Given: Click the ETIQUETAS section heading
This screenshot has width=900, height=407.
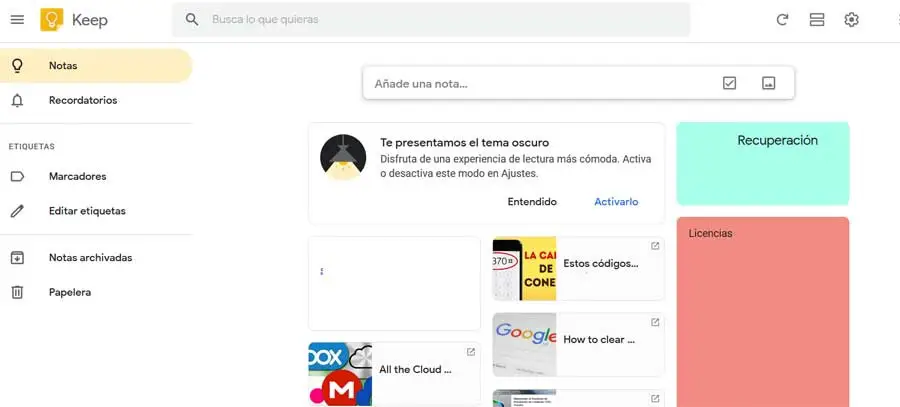Looking at the screenshot, I should pyautogui.click(x=32, y=146).
